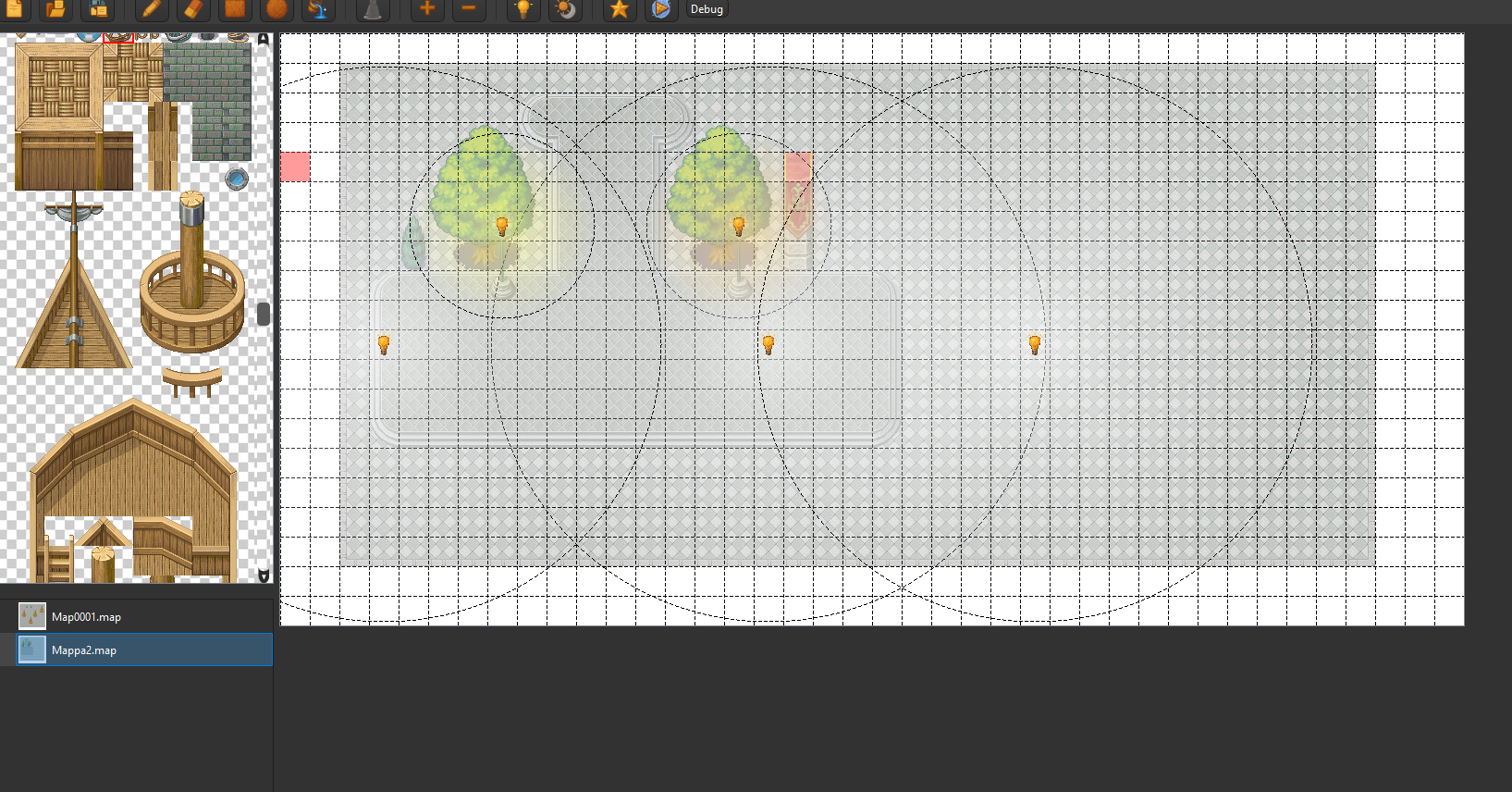The width and height of the screenshot is (1512, 792).
Task: Select the light bulb on left tree
Action: pos(502,226)
